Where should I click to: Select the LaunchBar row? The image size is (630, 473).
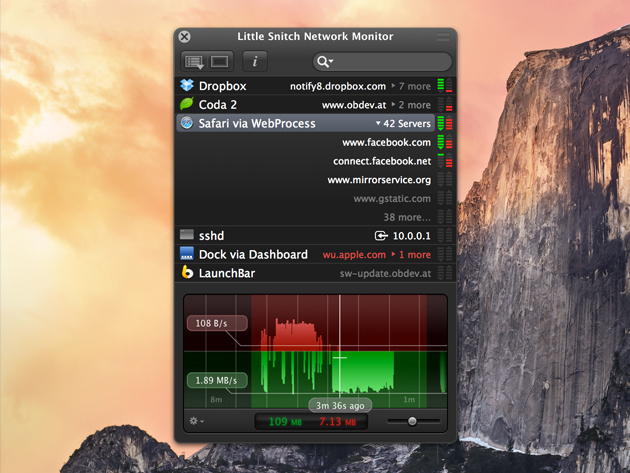315,273
